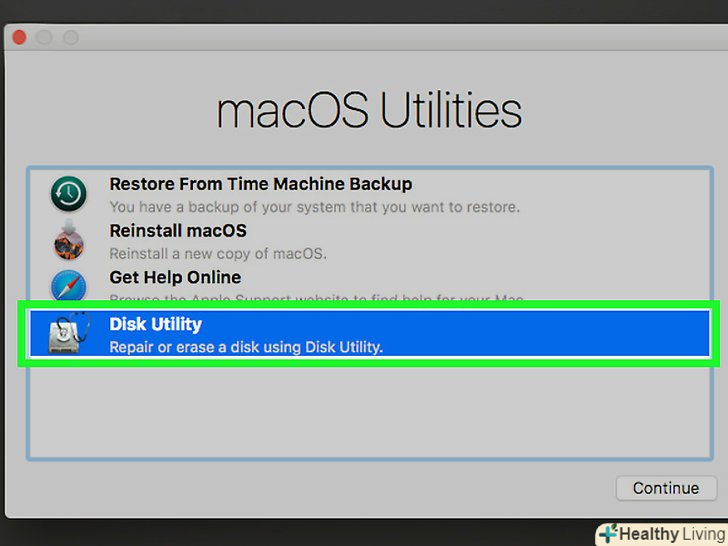The width and height of the screenshot is (728, 546).
Task: Click 'Repair or erase a disk' description
Action: tap(246, 347)
